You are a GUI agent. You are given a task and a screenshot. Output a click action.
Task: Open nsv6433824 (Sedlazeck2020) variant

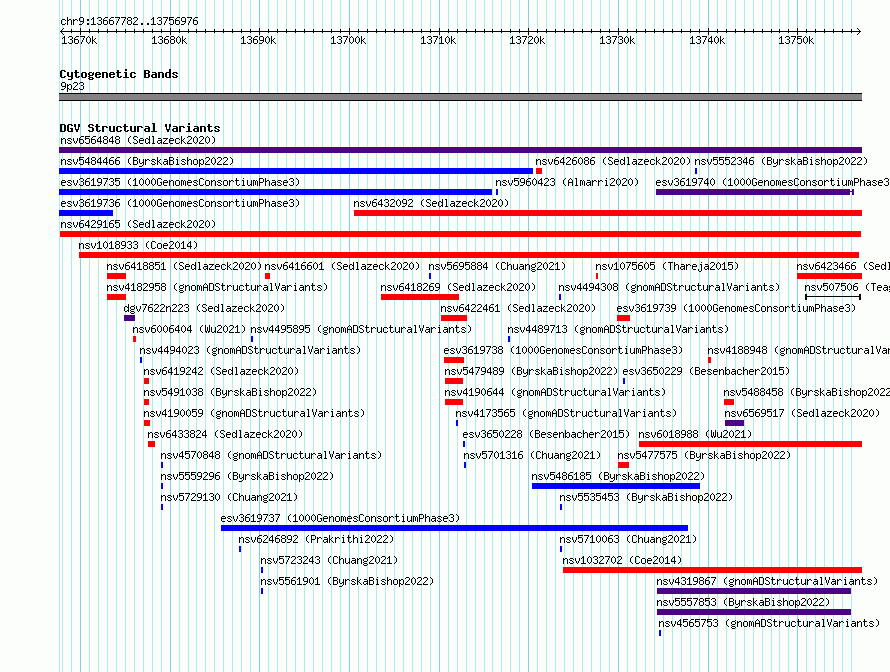[x=225, y=434]
